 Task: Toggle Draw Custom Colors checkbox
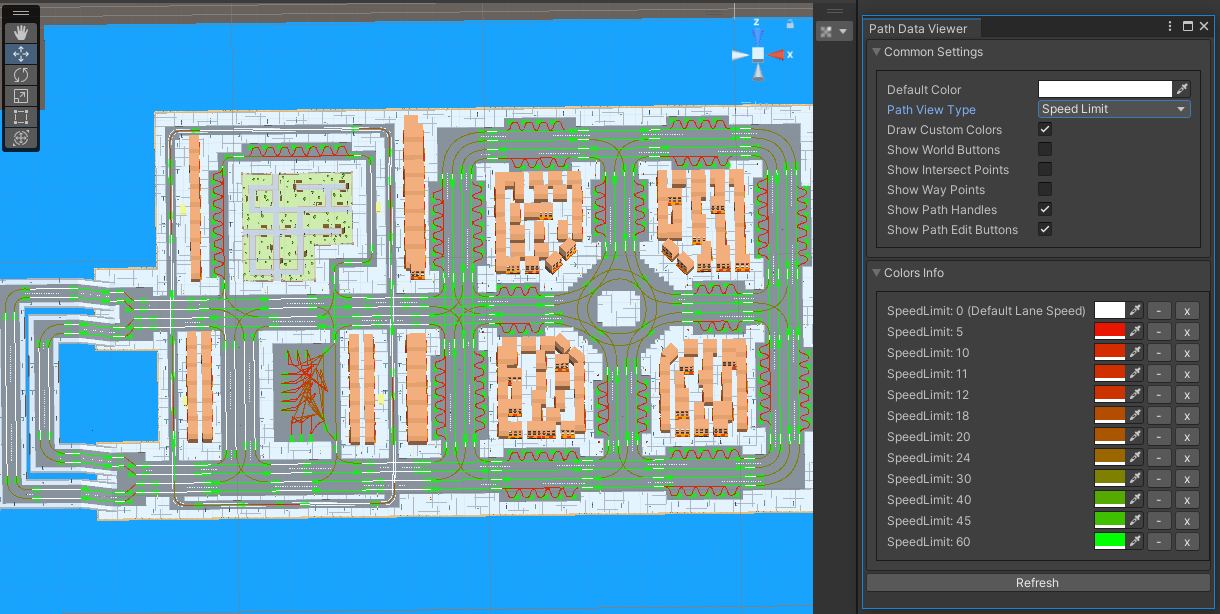[x=1045, y=130]
